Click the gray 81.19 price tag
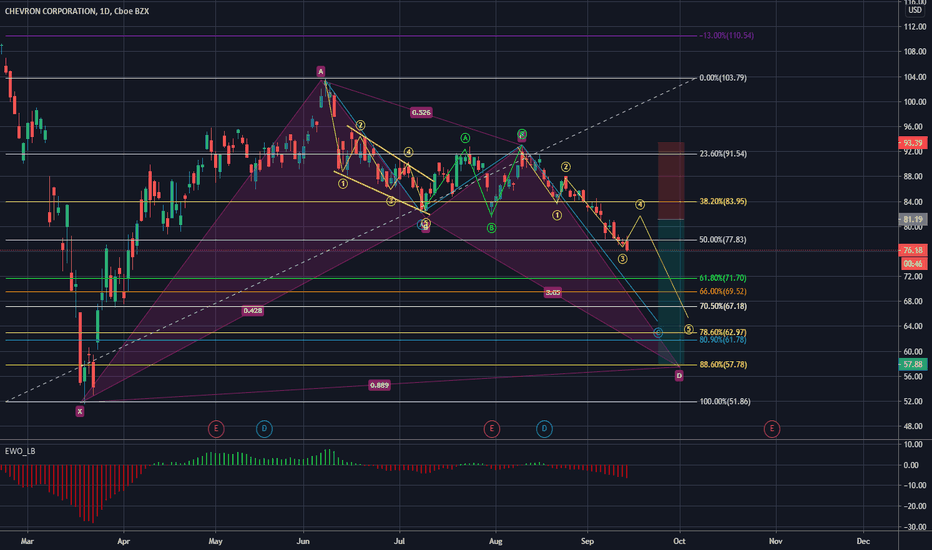This screenshot has height=550, width=932. pyautogui.click(x=912, y=219)
